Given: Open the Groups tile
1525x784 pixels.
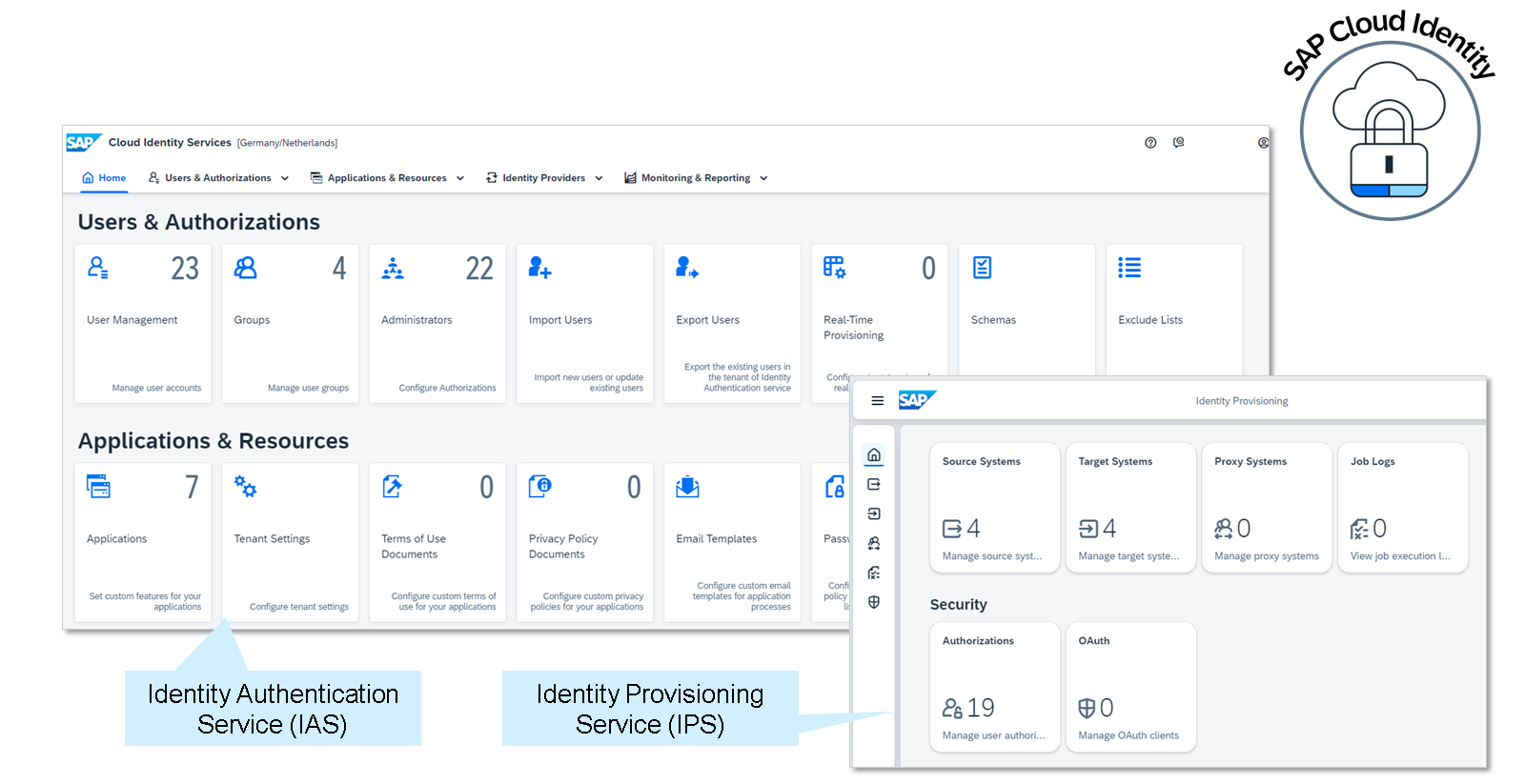Looking at the screenshot, I should (290, 324).
